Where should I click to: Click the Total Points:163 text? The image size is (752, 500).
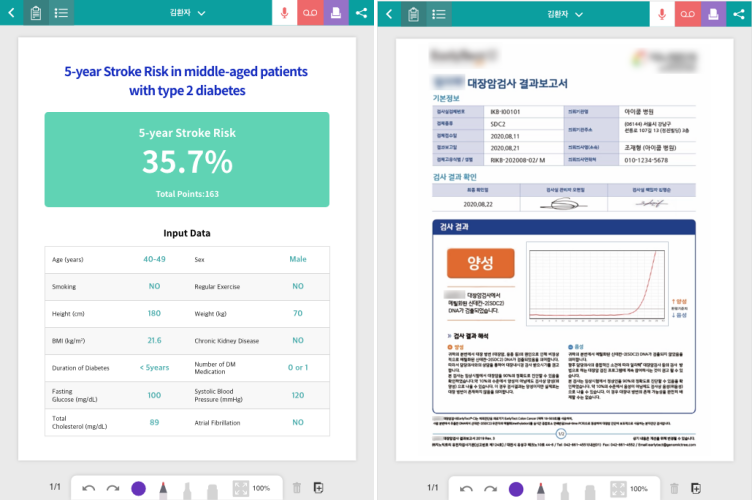coord(187,194)
